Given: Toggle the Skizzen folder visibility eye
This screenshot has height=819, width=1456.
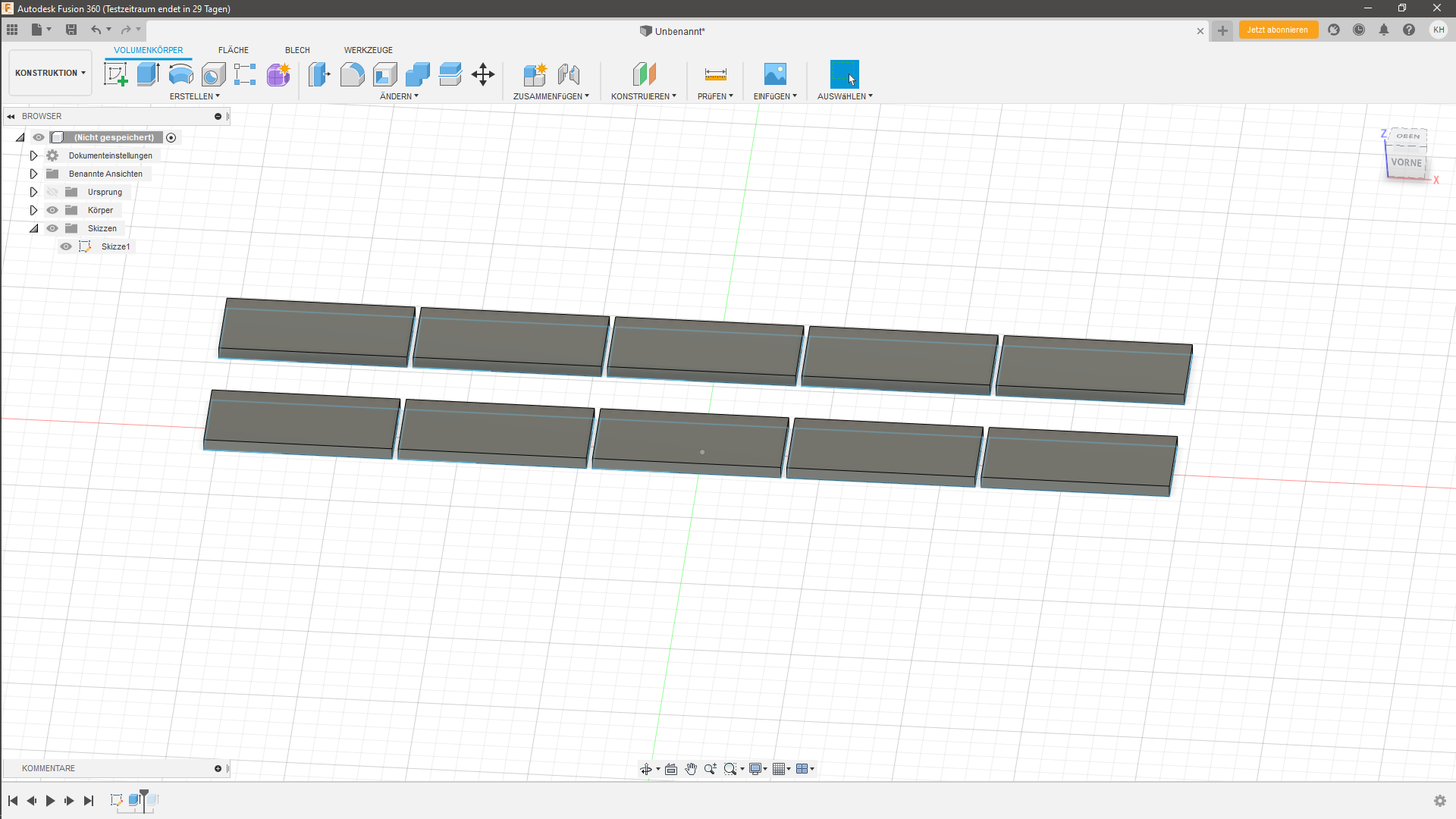Looking at the screenshot, I should click(52, 228).
